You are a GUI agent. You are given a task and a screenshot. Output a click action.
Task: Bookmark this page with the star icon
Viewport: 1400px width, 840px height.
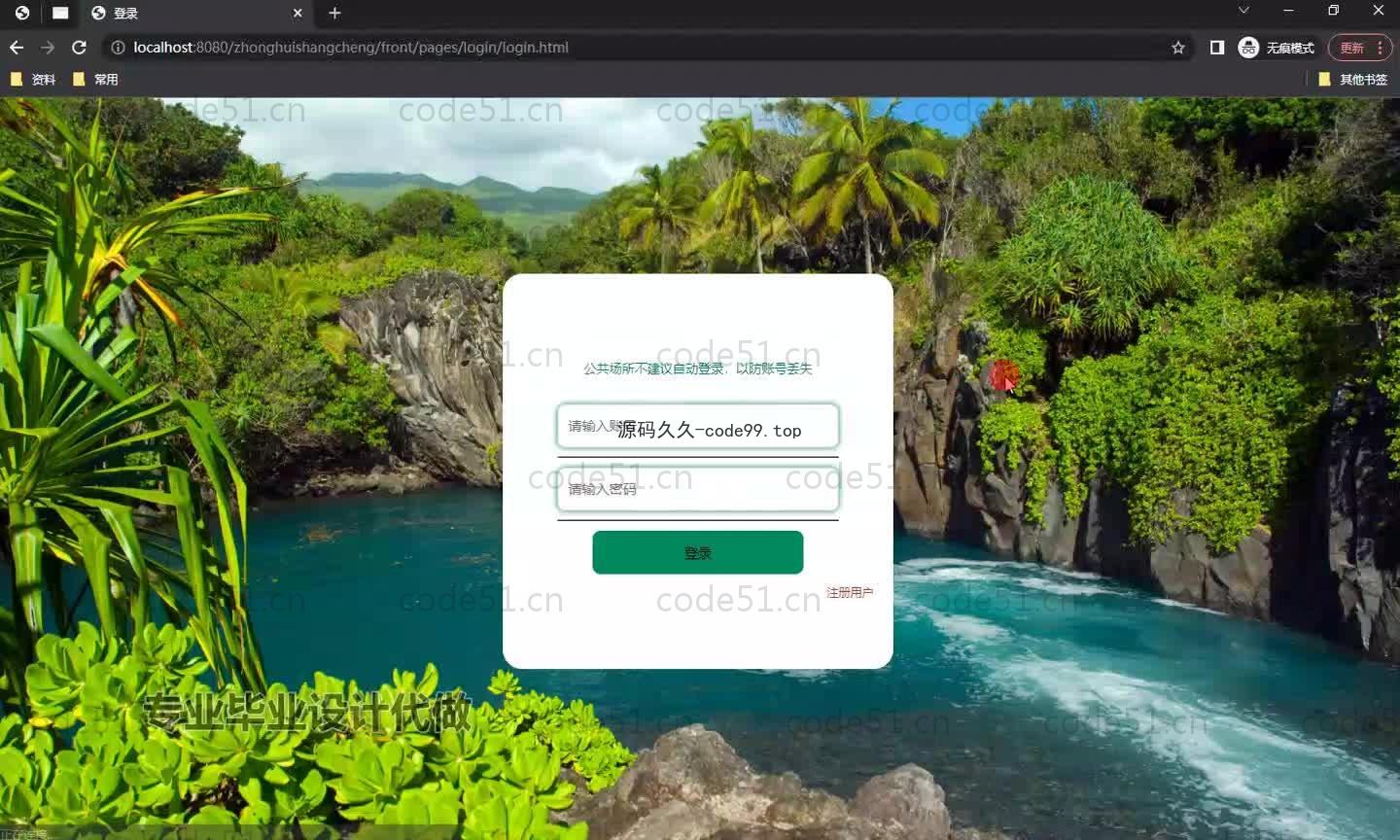point(1178,48)
